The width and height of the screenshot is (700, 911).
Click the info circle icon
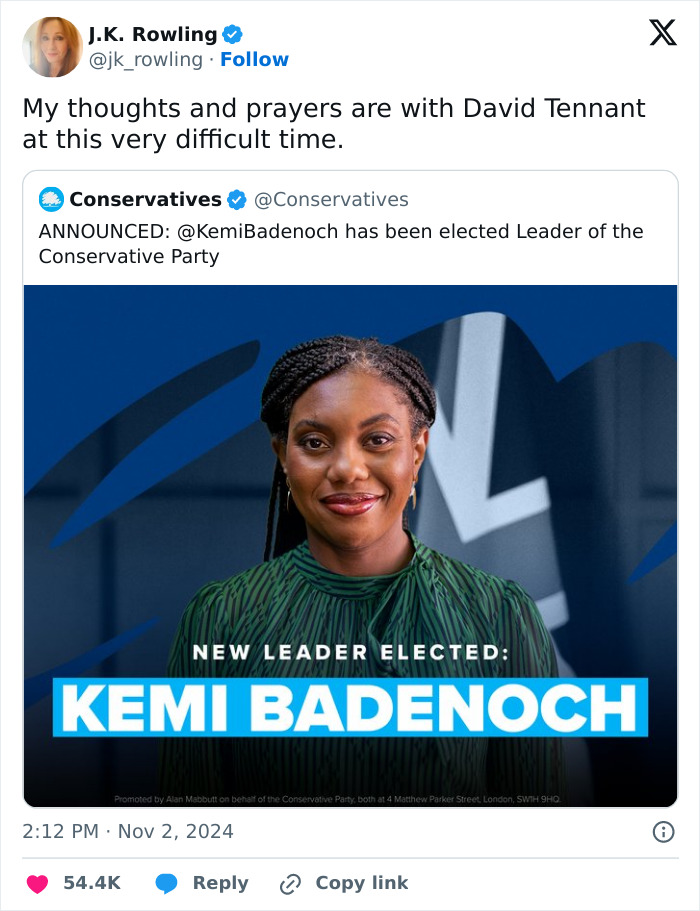pyautogui.click(x=663, y=832)
